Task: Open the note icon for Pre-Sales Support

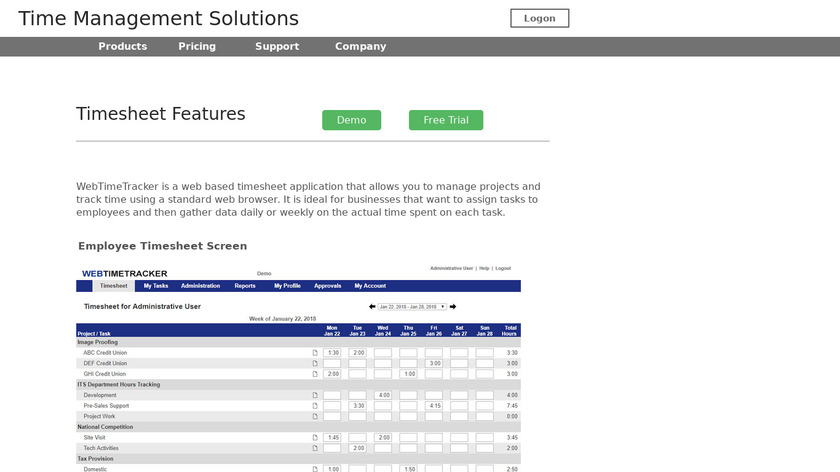Action: click(315, 406)
